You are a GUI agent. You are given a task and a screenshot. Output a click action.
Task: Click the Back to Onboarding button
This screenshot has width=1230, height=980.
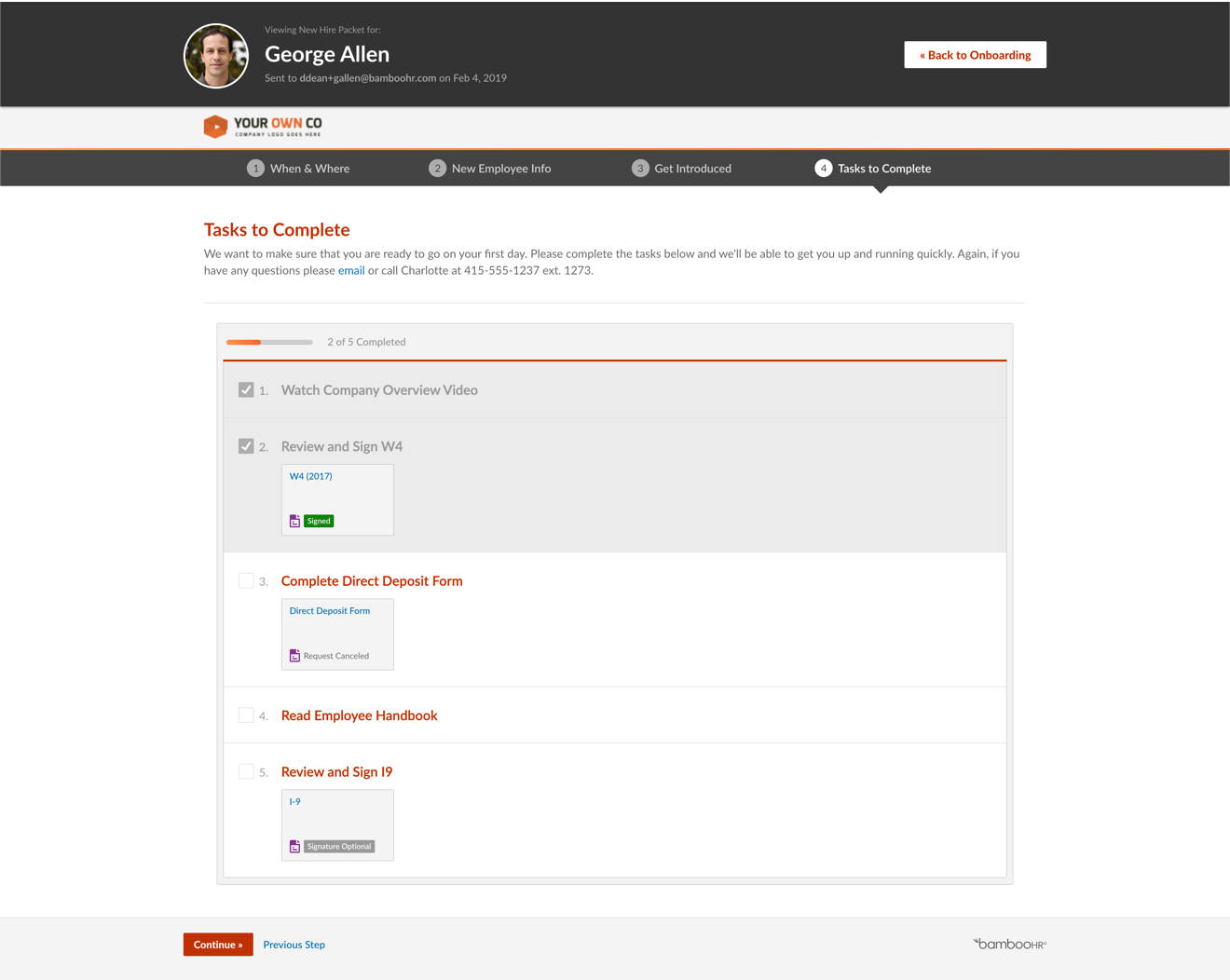tap(975, 54)
